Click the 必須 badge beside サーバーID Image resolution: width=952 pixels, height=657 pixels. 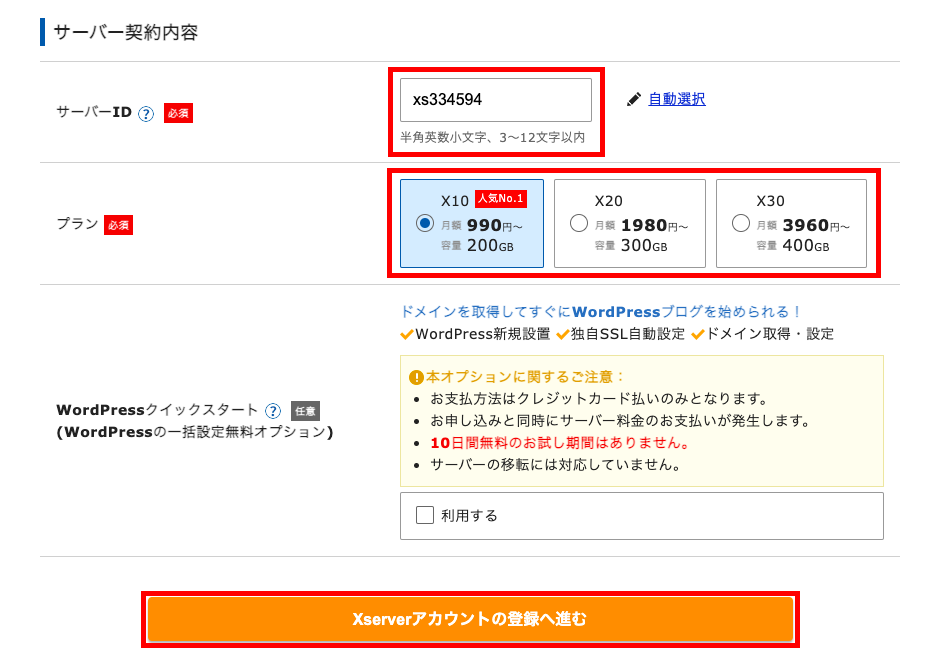coord(178,113)
